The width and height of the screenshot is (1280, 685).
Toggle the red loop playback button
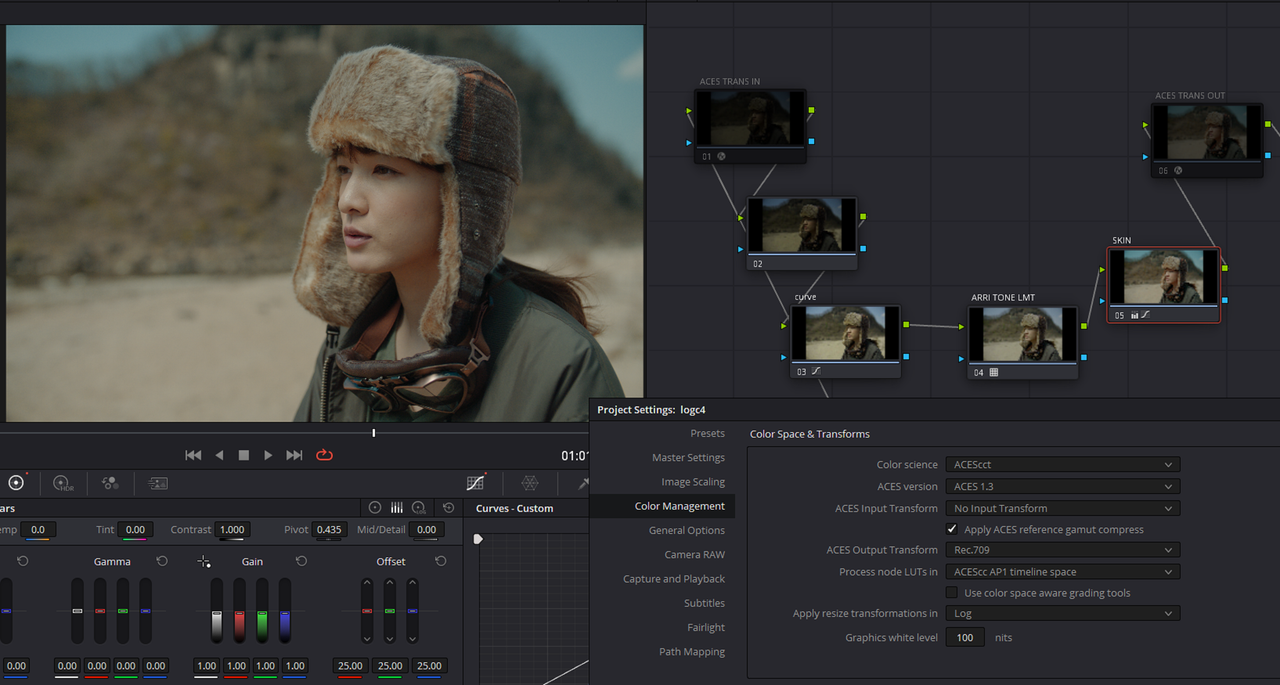324,455
